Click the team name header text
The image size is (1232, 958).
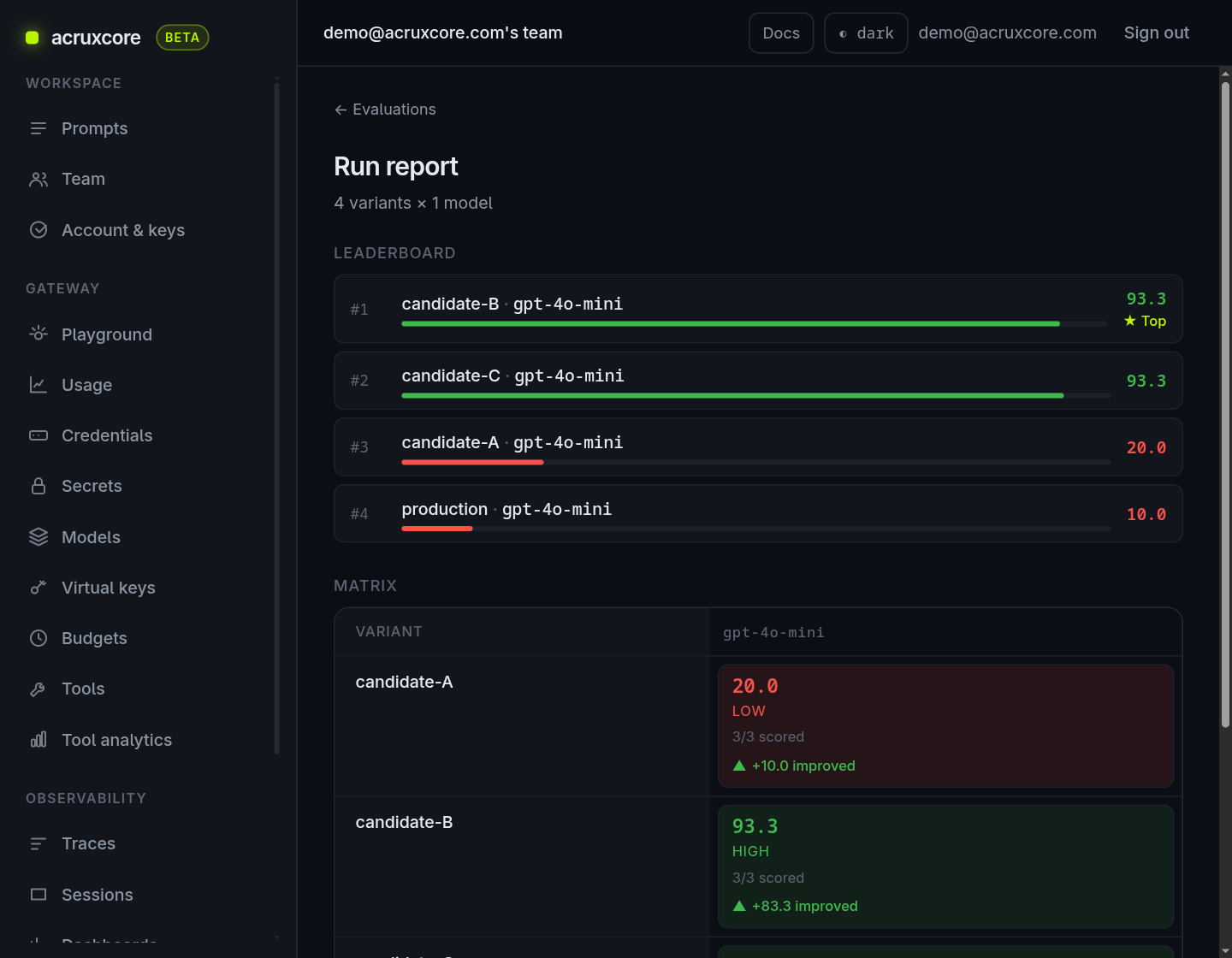[x=442, y=33]
